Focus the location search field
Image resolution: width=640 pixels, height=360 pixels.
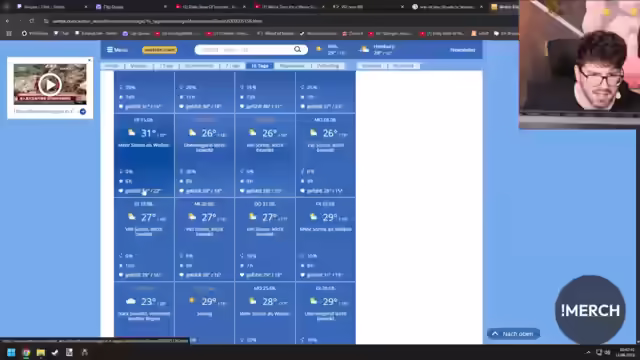pos(245,50)
